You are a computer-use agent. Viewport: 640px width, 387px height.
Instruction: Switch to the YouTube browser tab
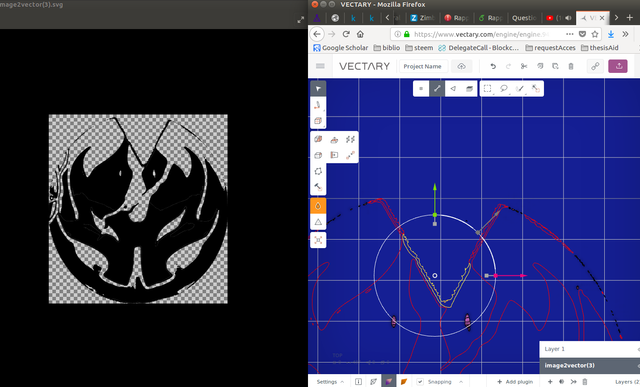point(554,18)
